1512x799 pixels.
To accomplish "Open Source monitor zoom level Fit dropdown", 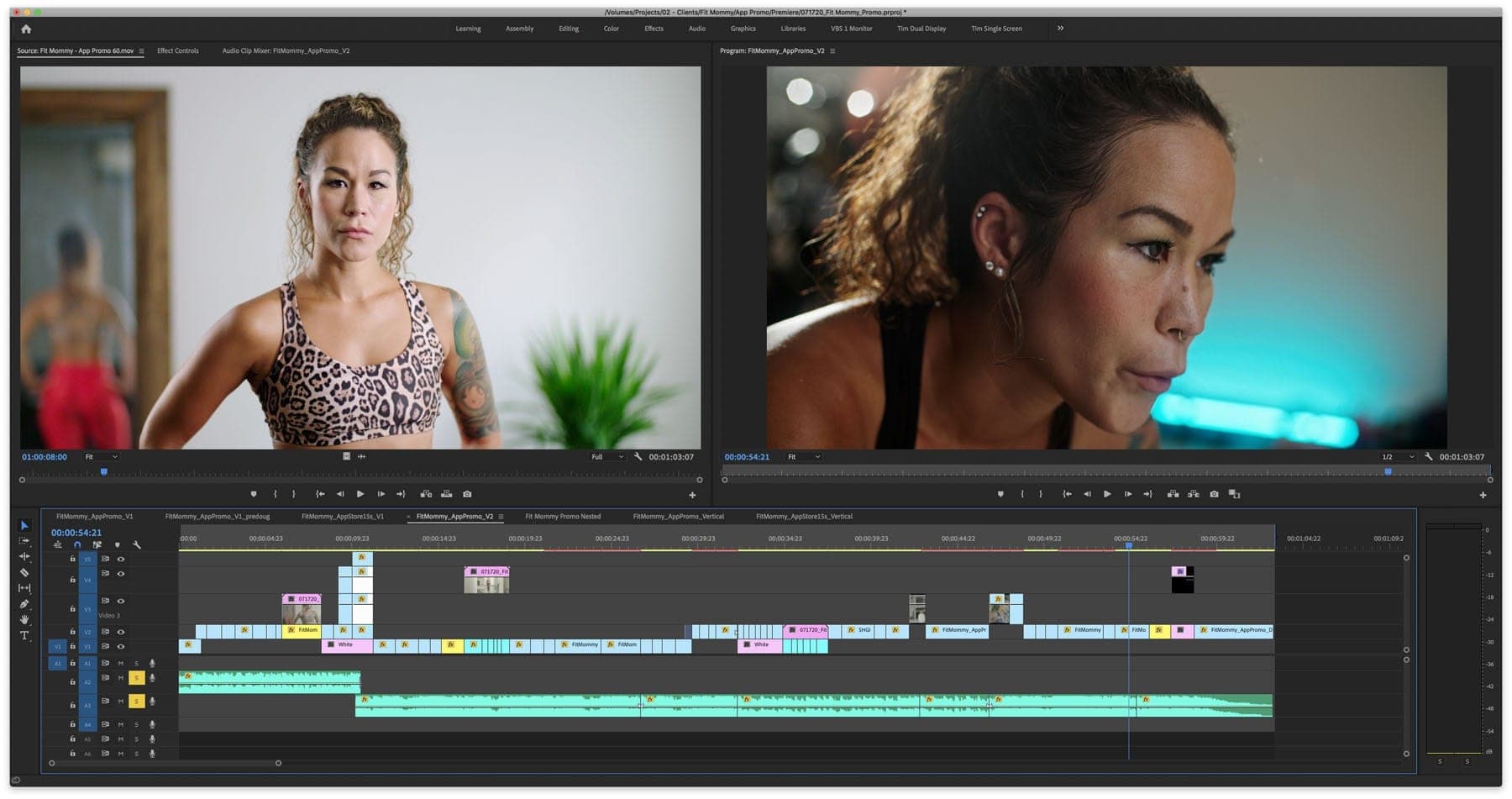I will click(101, 457).
